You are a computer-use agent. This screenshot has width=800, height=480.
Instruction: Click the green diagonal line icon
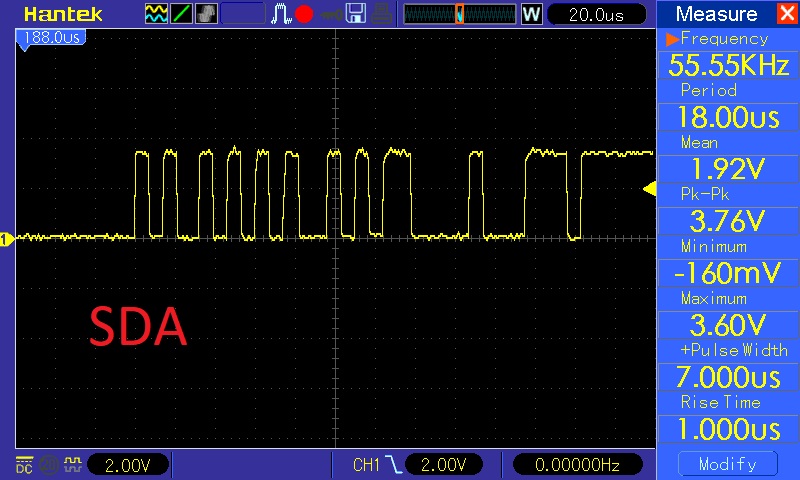pos(181,14)
